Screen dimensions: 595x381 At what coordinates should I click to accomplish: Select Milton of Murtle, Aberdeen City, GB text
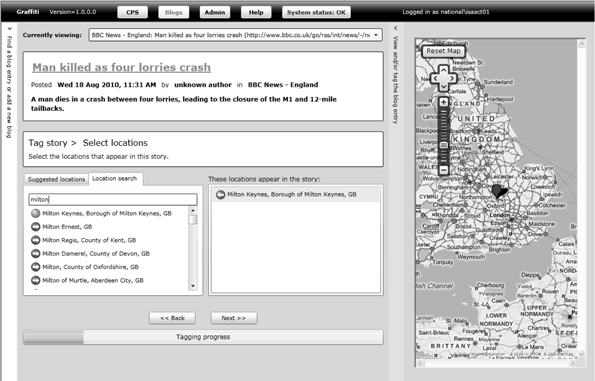[93, 280]
